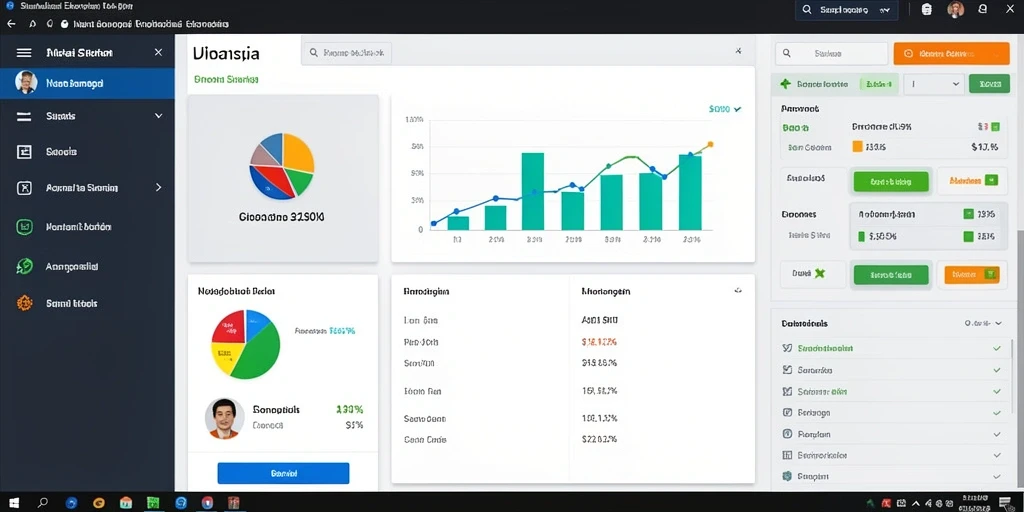Screen dimensions: 1024x512
Task: Expand the third sidebar item with down chevron
Action: point(88,116)
